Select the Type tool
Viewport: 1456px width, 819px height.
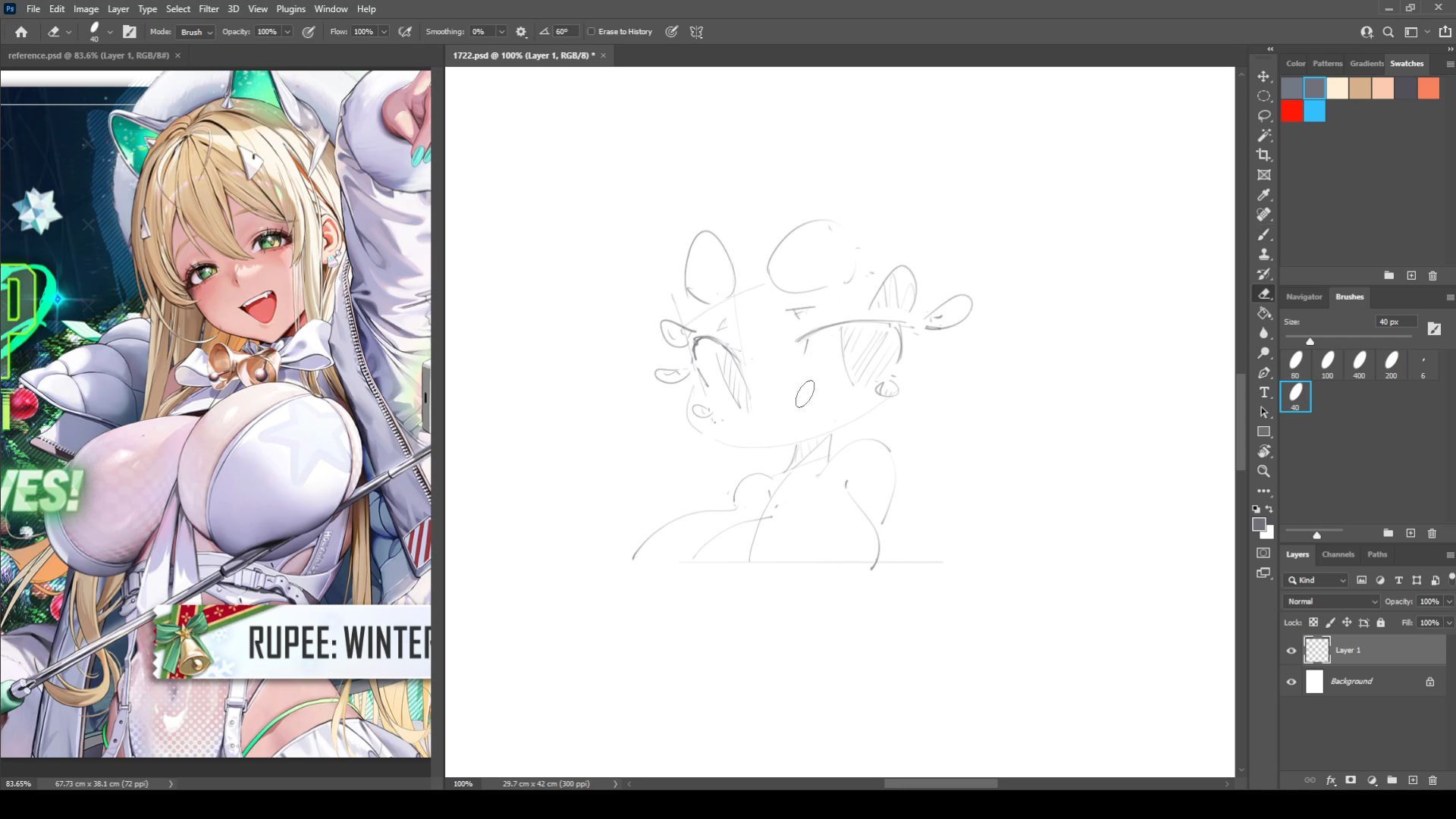coord(1263,392)
